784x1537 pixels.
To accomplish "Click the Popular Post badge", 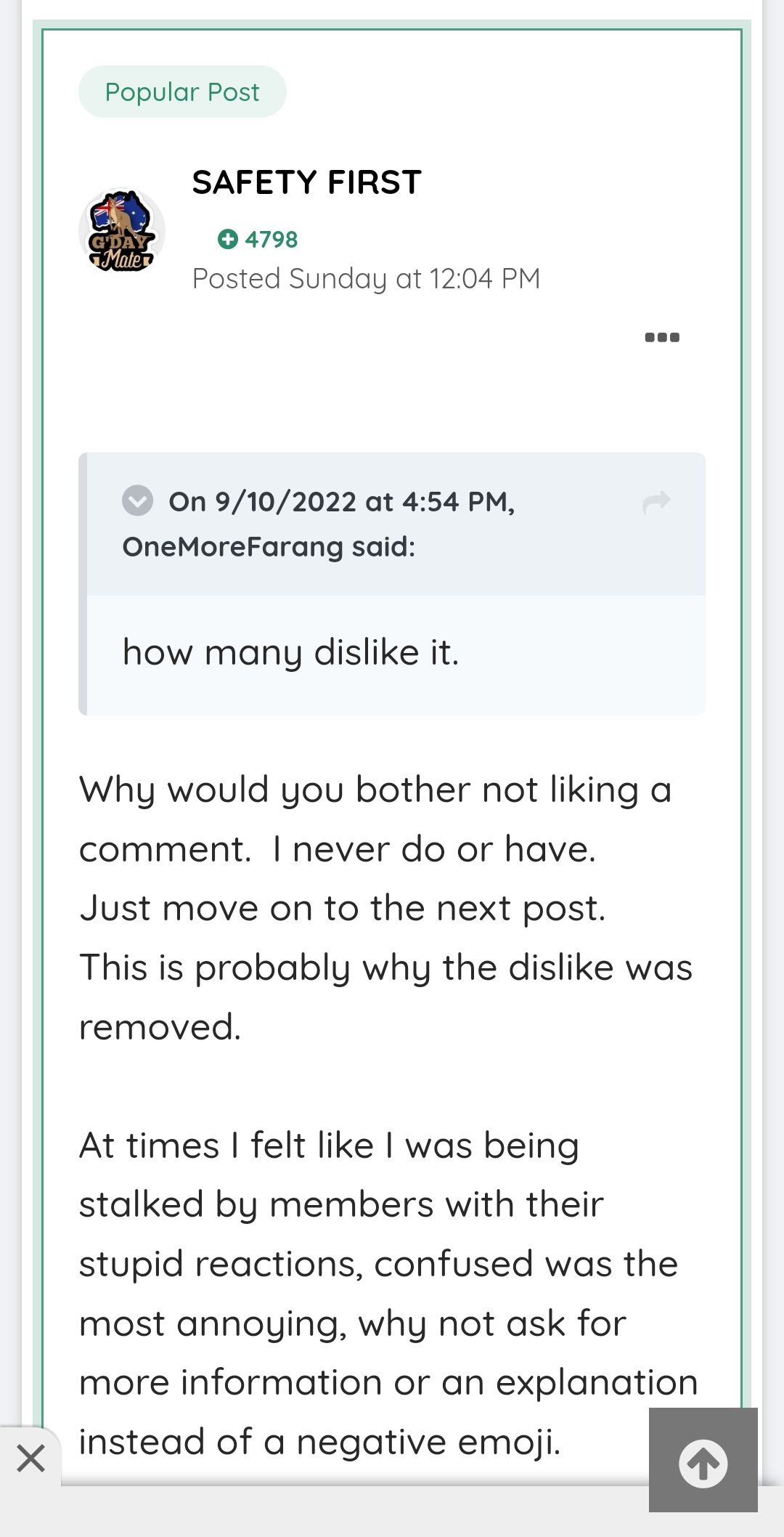I will 182,92.
